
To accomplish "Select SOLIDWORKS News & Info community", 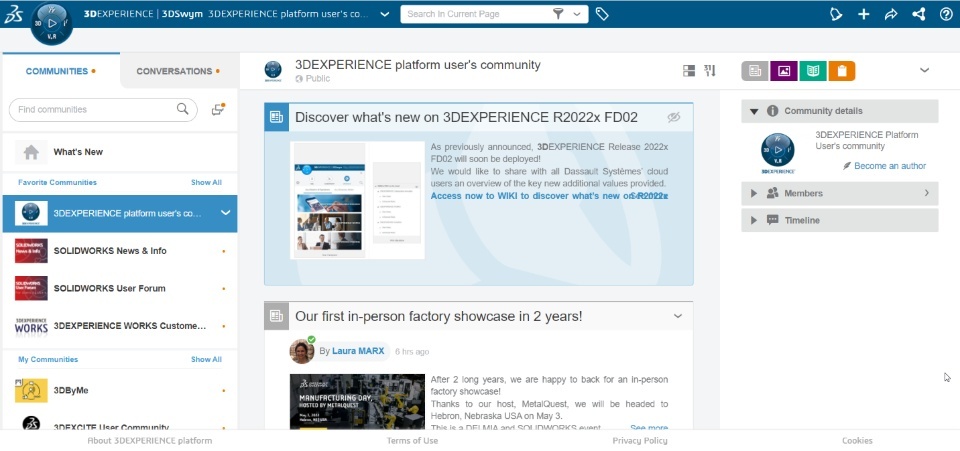I will (120, 251).
